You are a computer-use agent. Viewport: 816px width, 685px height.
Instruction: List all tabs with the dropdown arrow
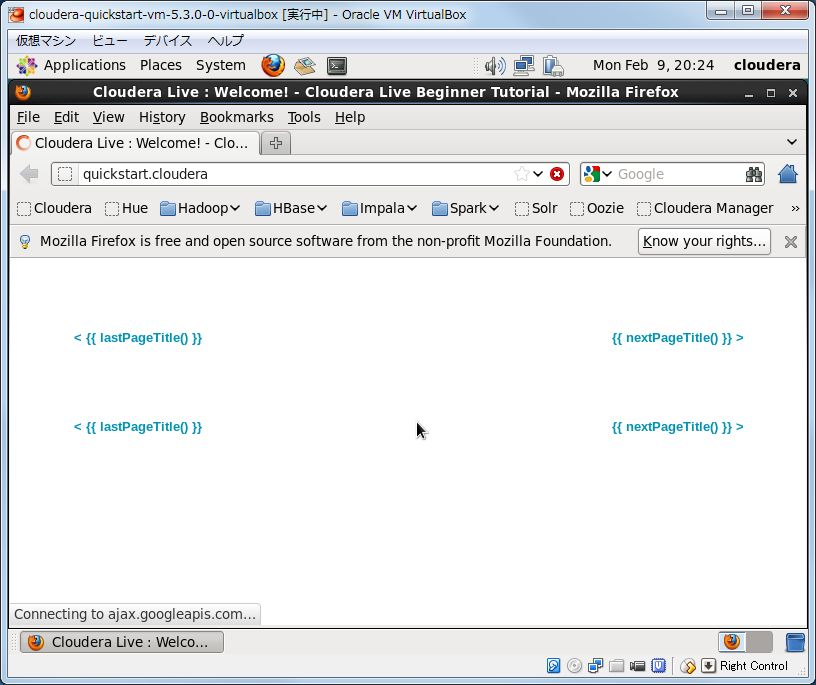(x=792, y=142)
